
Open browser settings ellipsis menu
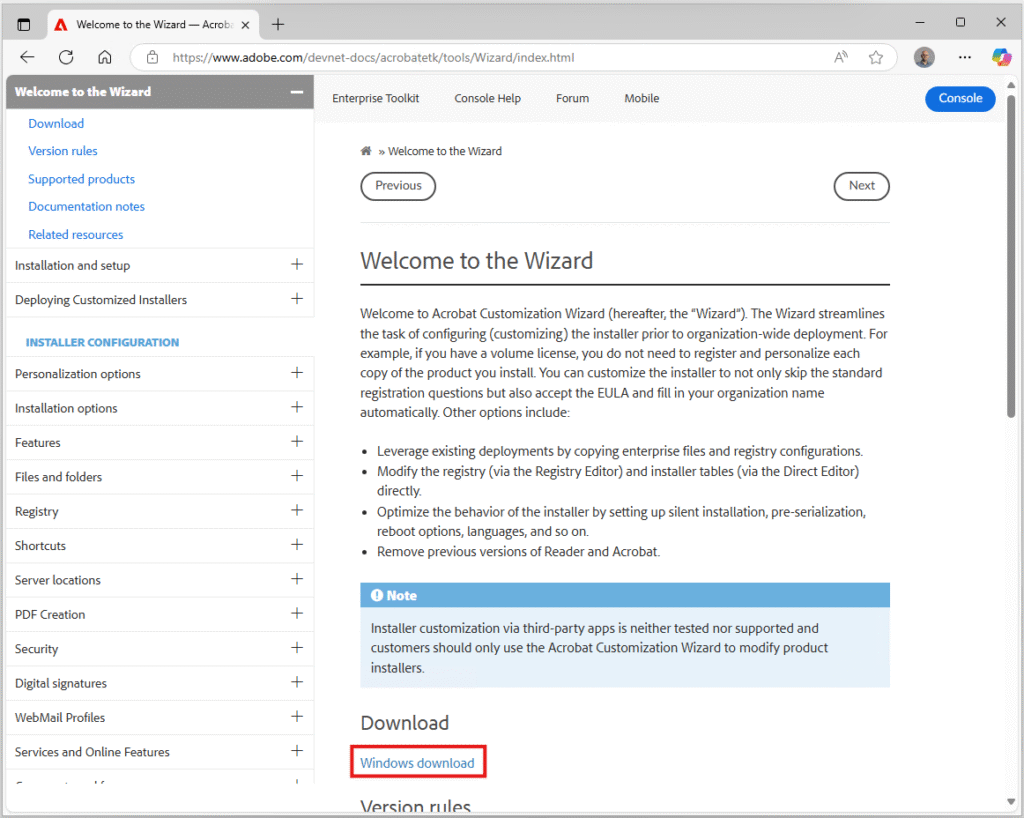click(965, 57)
